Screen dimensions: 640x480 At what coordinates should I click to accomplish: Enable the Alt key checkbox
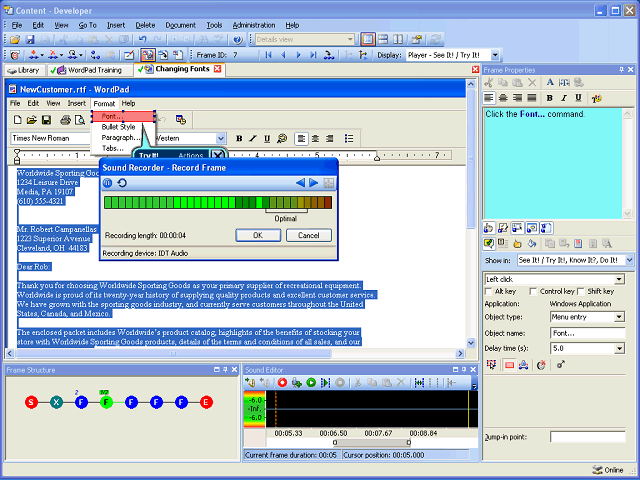[489, 291]
